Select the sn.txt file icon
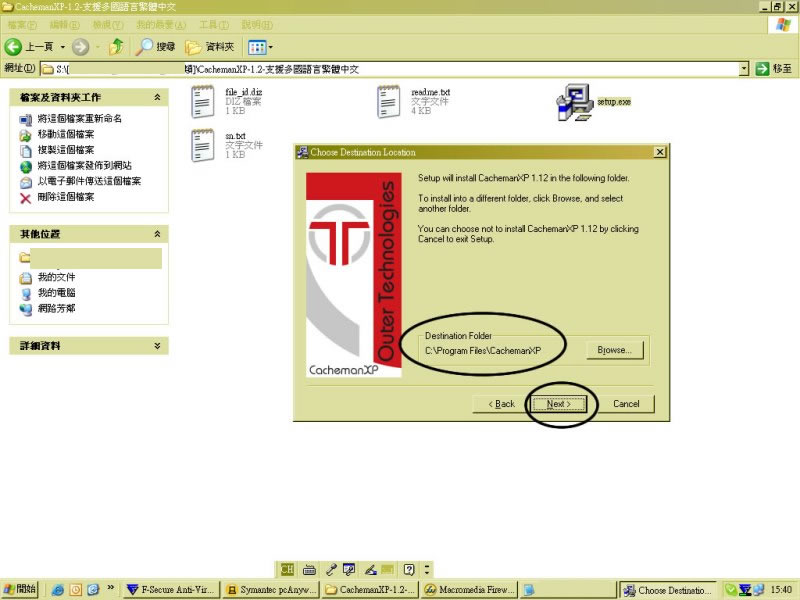800x600 pixels. [204, 145]
